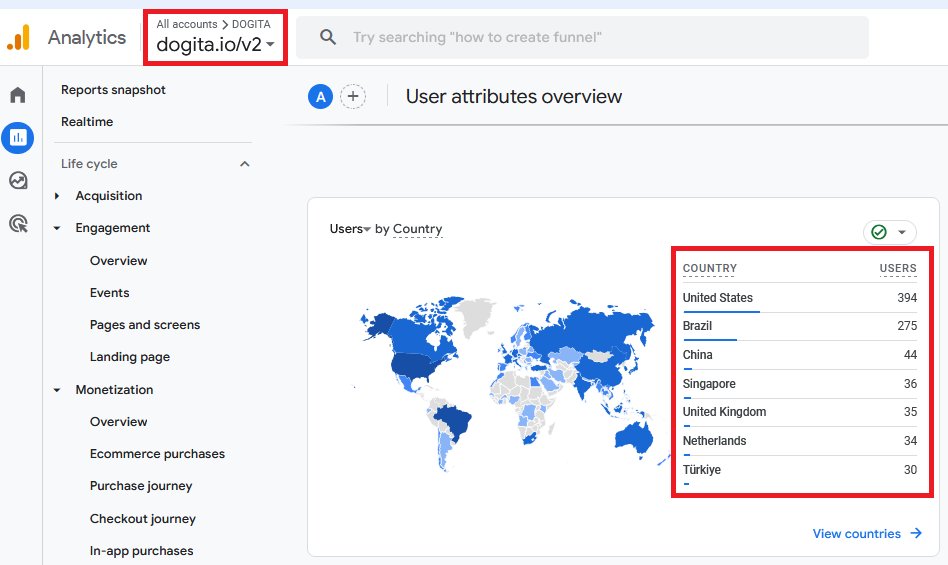Open Overview under Engagement

[118, 260]
